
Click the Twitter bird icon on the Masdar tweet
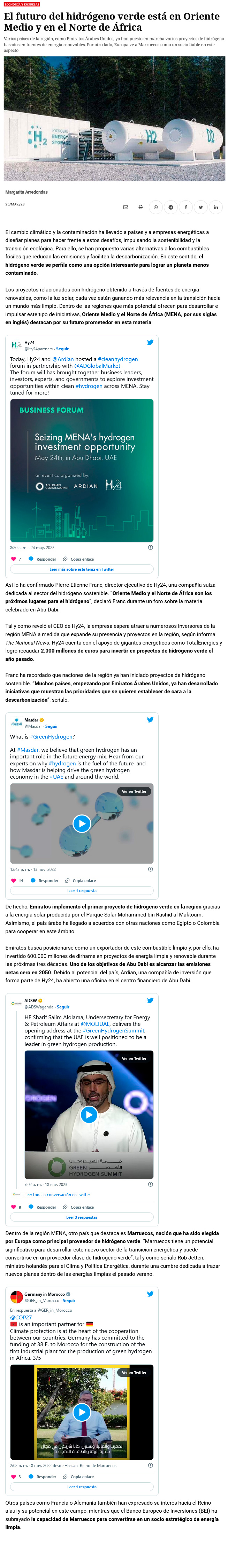click(150, 719)
